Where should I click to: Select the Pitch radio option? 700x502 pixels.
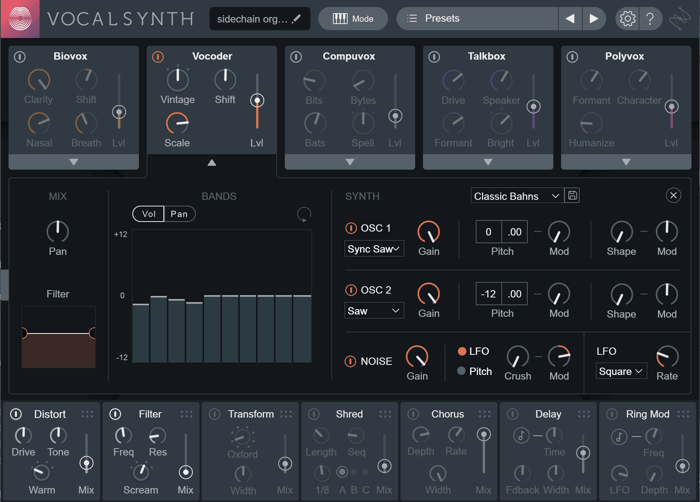tap(462, 371)
